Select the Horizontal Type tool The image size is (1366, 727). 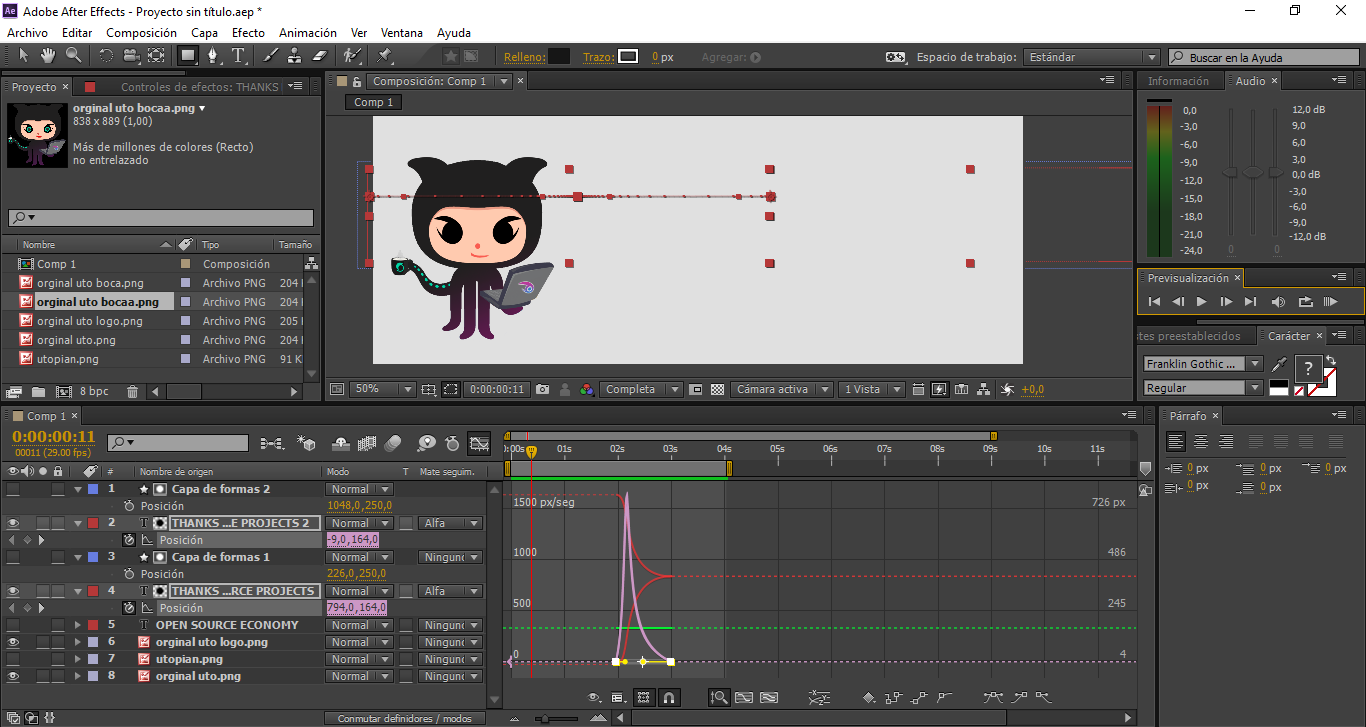coord(239,56)
